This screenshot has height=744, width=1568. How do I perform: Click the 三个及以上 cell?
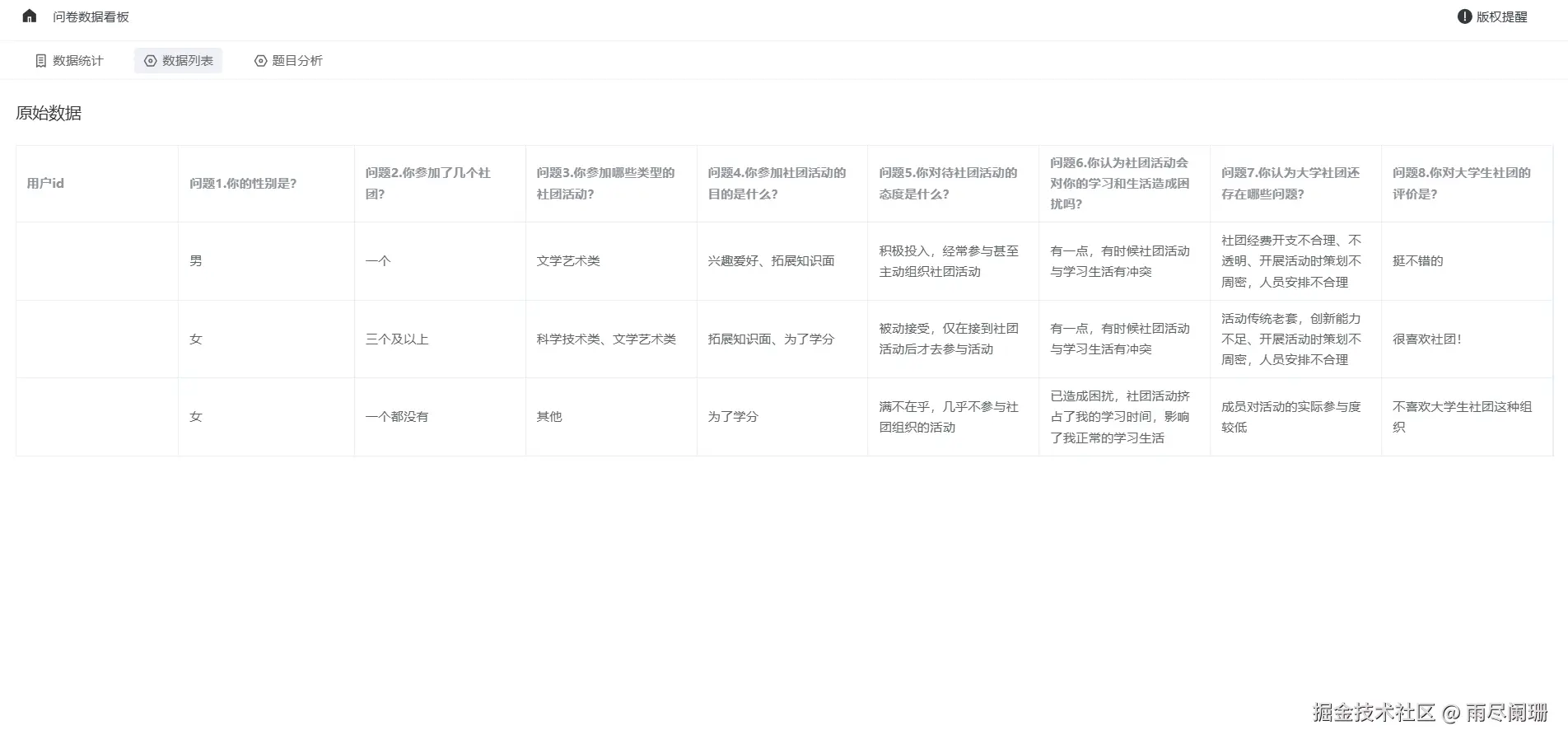[x=440, y=339]
